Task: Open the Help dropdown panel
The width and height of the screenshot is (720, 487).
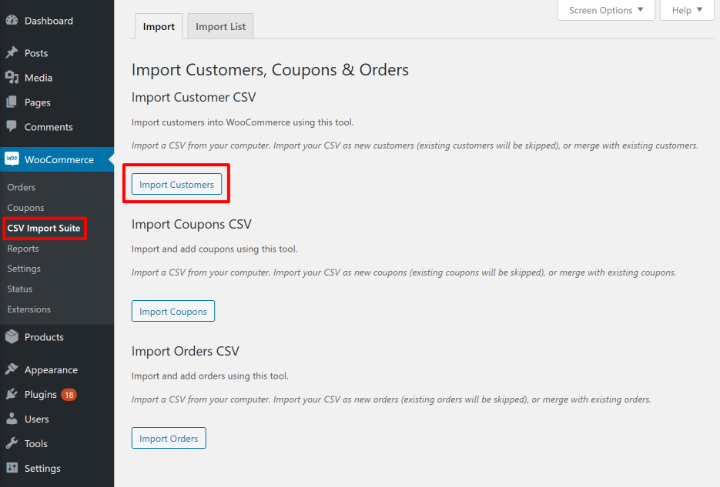Action: click(x=687, y=10)
